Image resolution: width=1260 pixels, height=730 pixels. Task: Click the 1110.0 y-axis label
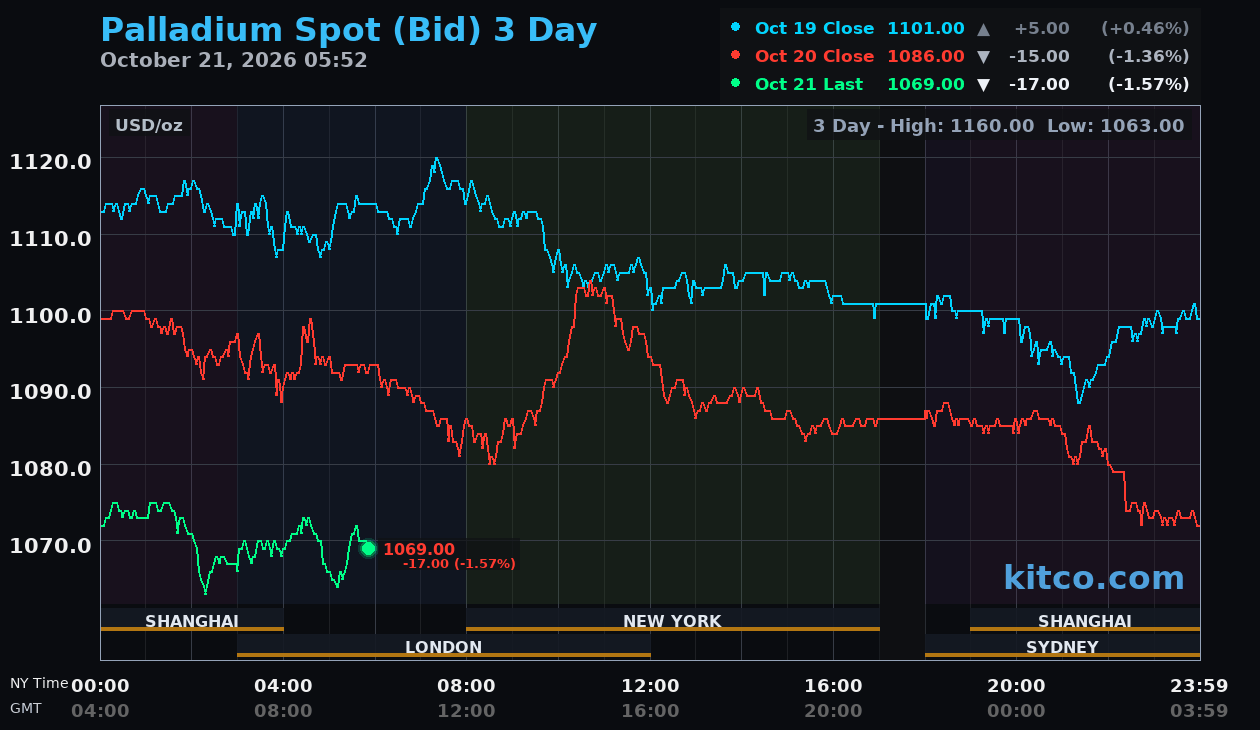pyautogui.click(x=51, y=238)
